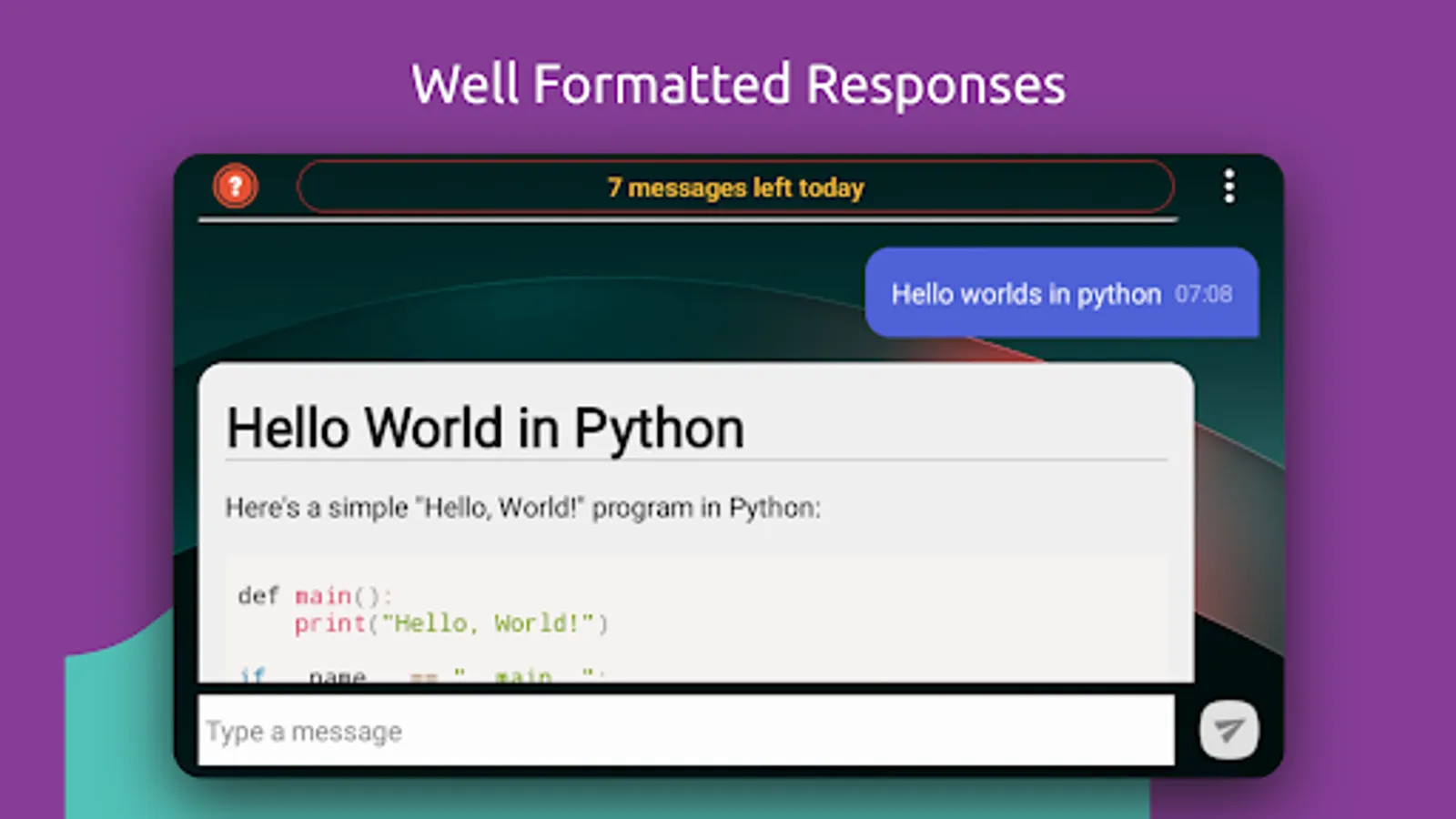This screenshot has width=1456, height=819.
Task: Click the "Hello World in Python" response heading
Action: (x=485, y=428)
